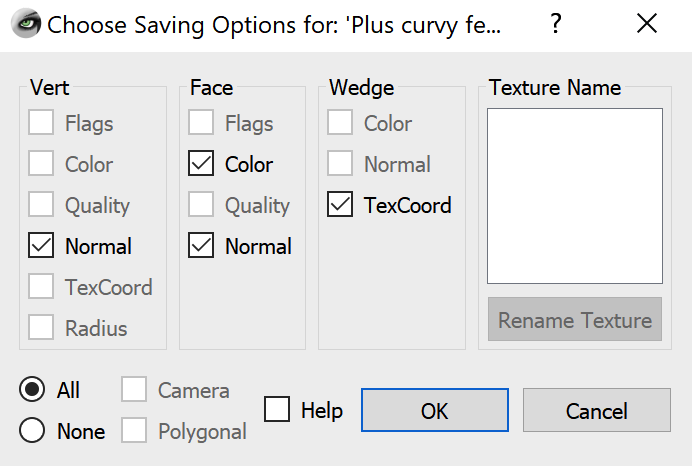Click the question mark help icon

[x=556, y=24]
